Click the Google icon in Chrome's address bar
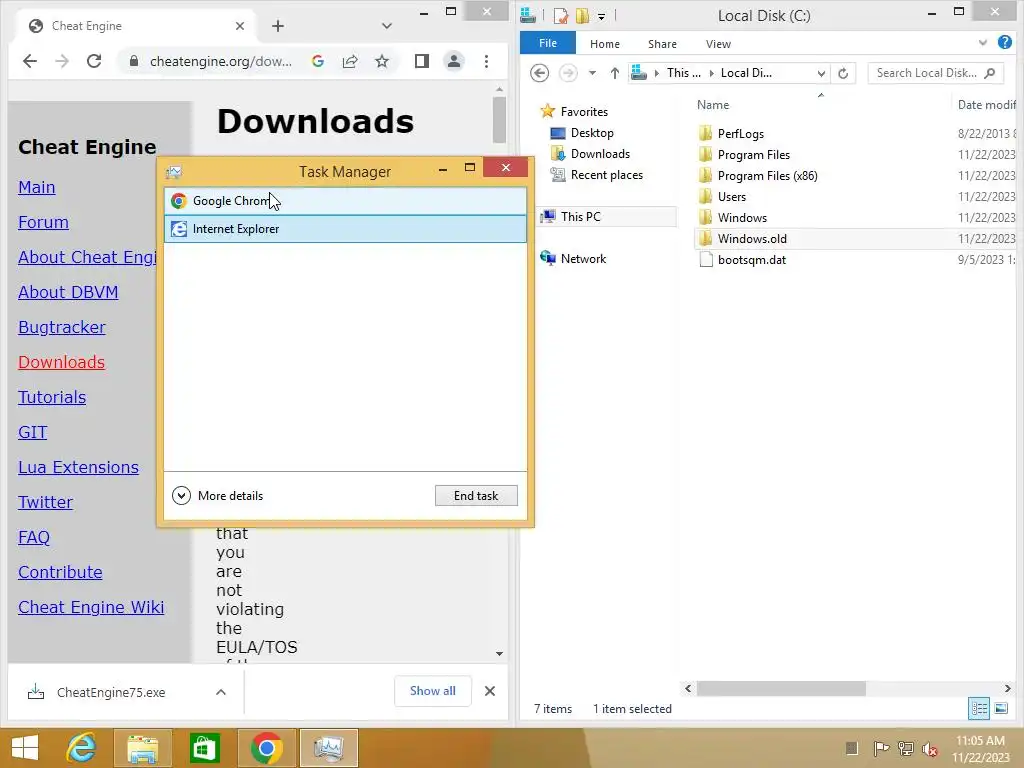The height and width of the screenshot is (768, 1024). [x=318, y=61]
